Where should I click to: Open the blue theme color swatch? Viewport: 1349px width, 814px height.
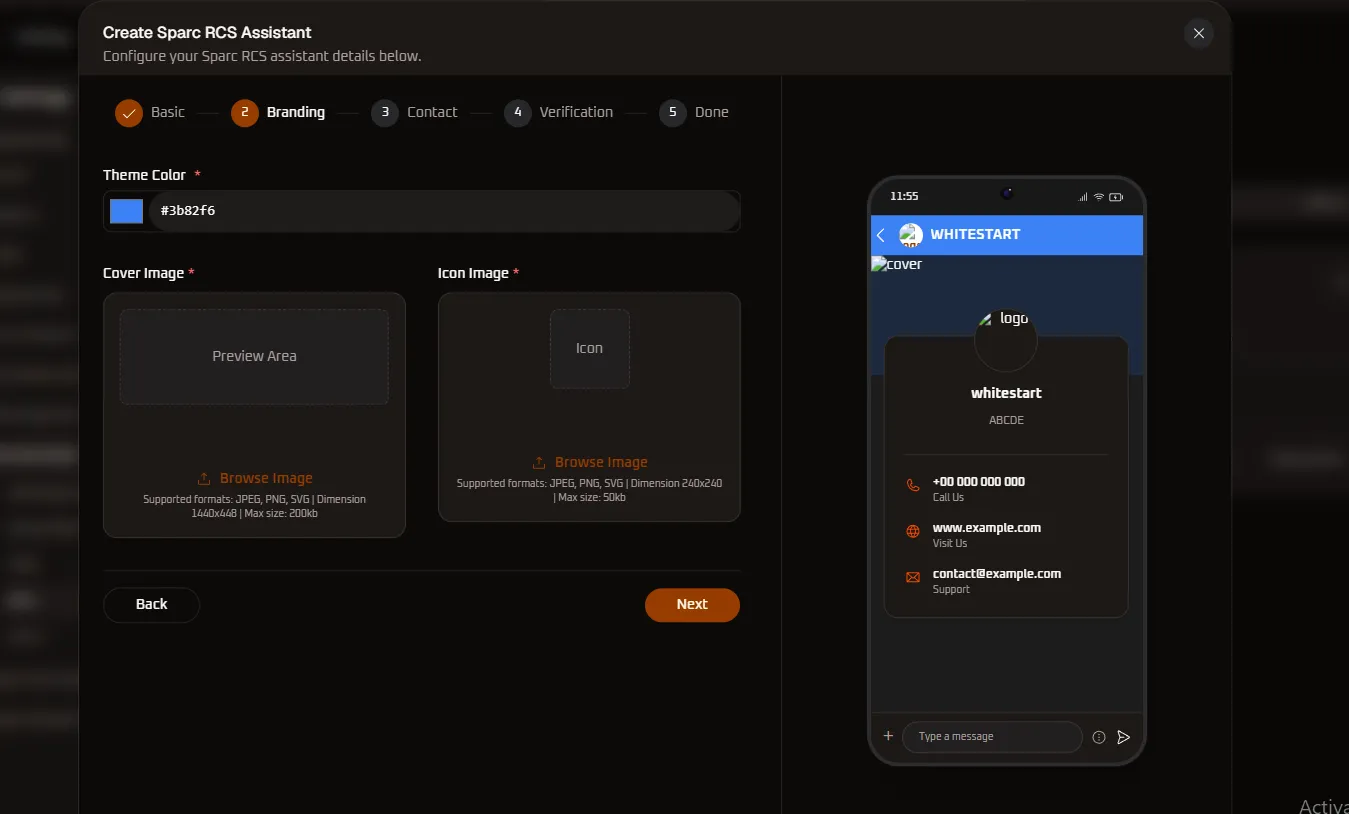point(126,211)
